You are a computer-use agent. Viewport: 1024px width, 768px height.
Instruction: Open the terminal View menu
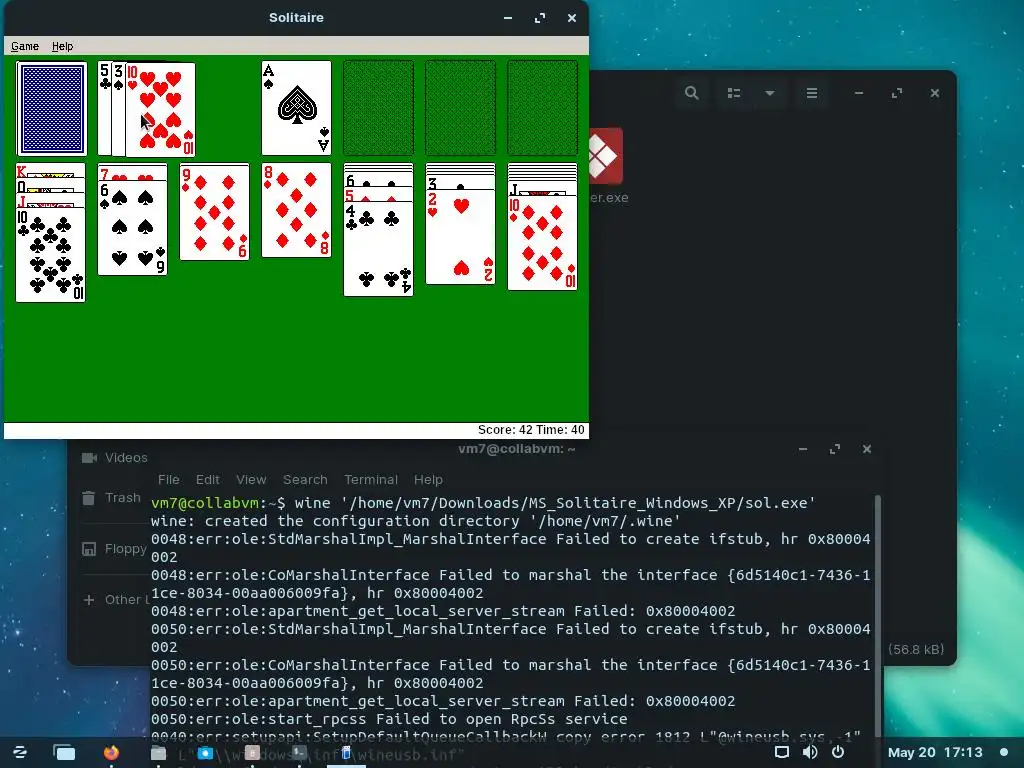click(251, 479)
